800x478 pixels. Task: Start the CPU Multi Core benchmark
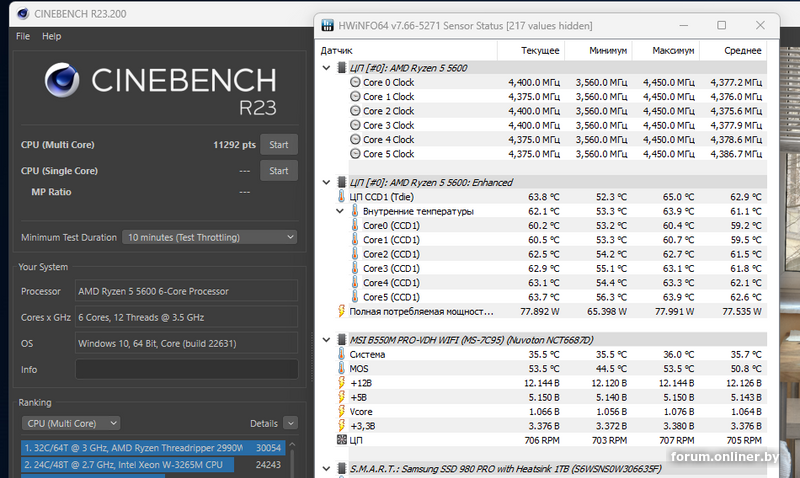point(279,144)
